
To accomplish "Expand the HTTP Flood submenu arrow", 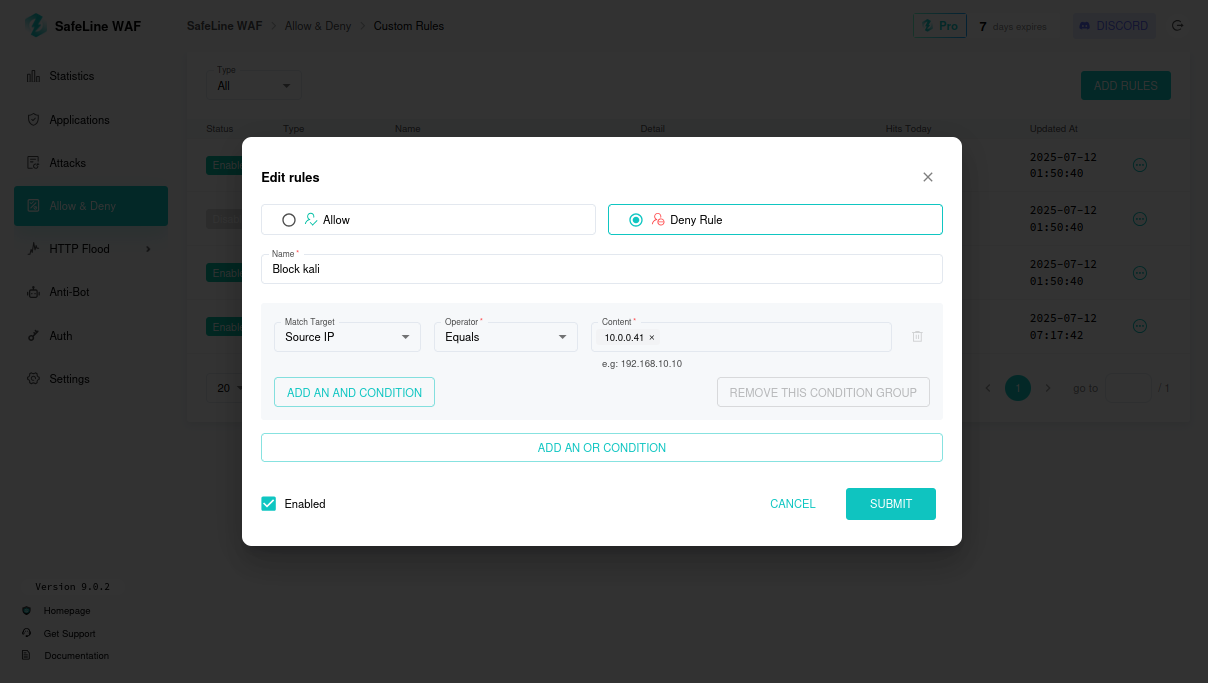I will coord(149,249).
